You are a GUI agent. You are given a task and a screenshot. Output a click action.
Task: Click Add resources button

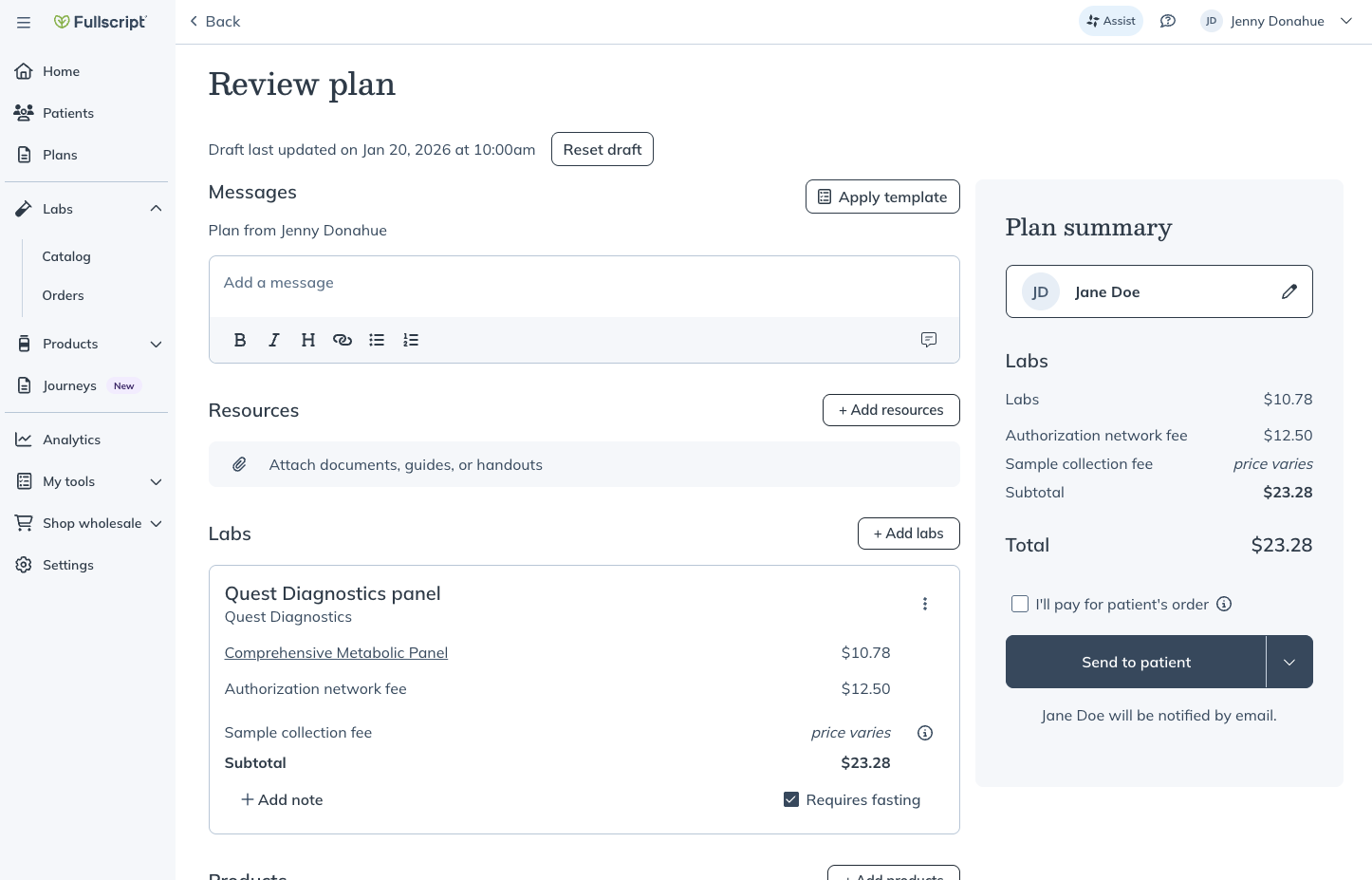point(891,410)
